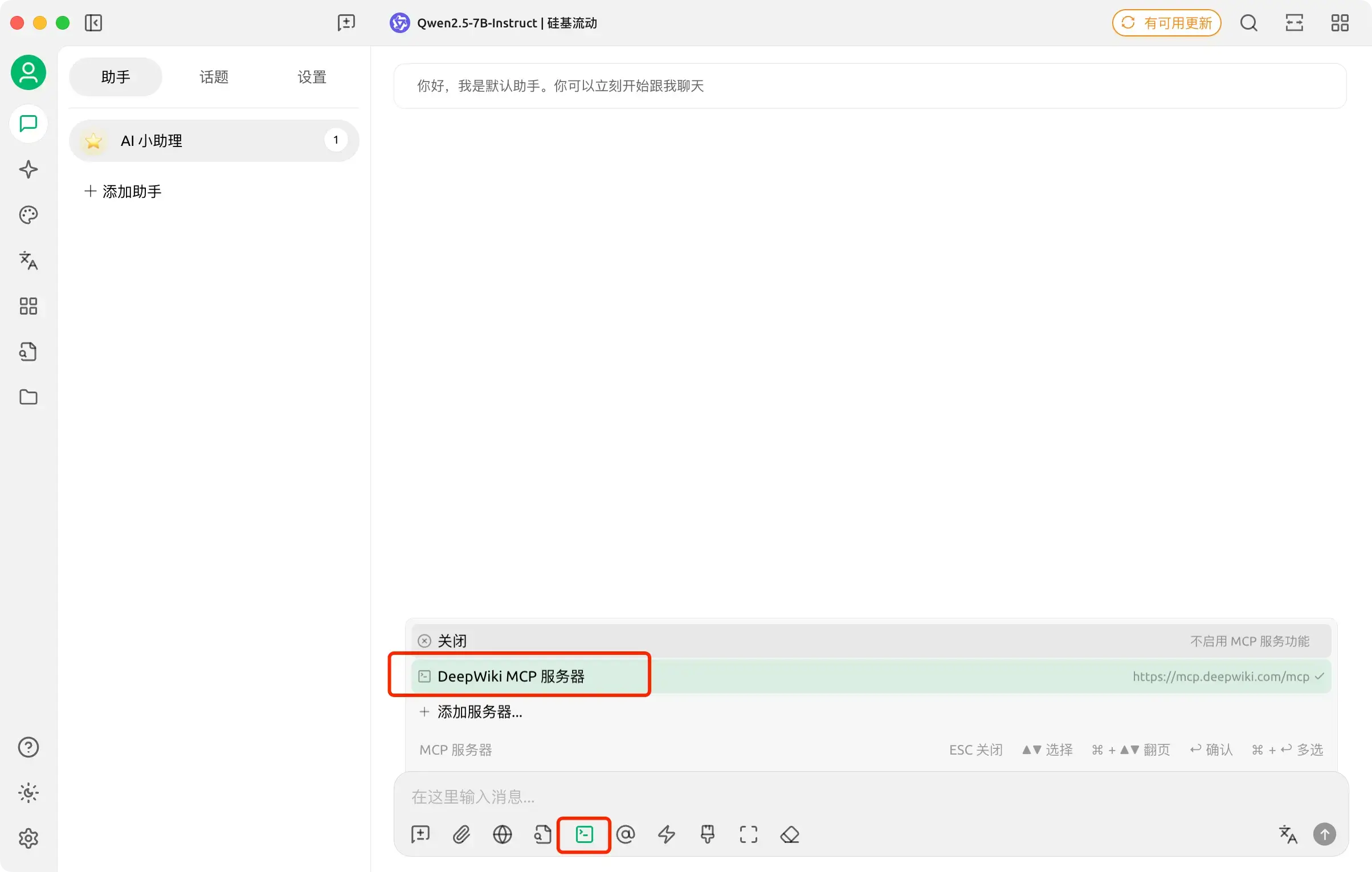
Task: Toggle DeepWiki MCP server selection
Action: [x=871, y=677]
